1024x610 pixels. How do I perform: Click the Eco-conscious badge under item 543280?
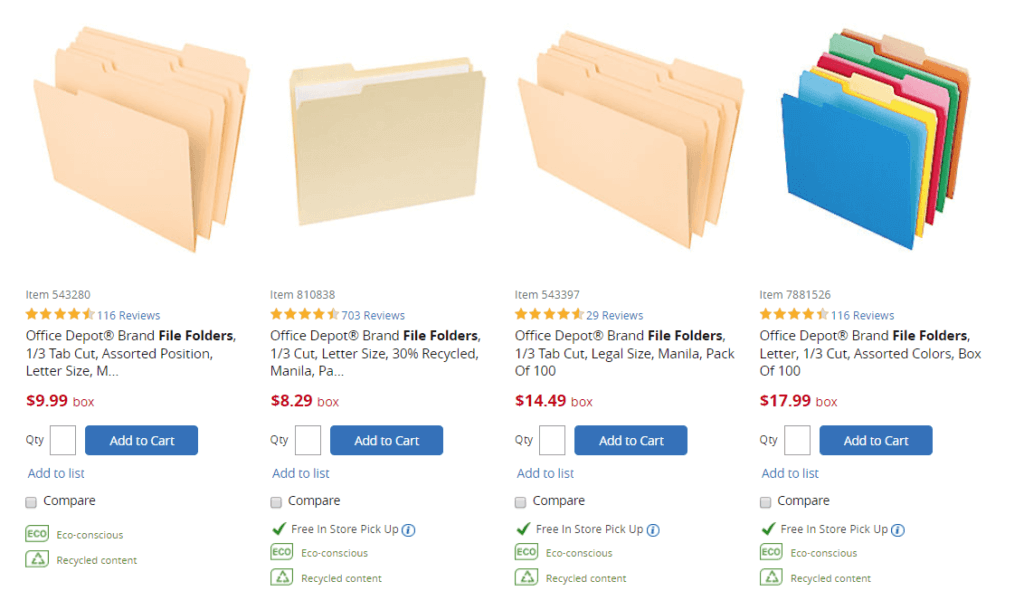(x=37, y=534)
